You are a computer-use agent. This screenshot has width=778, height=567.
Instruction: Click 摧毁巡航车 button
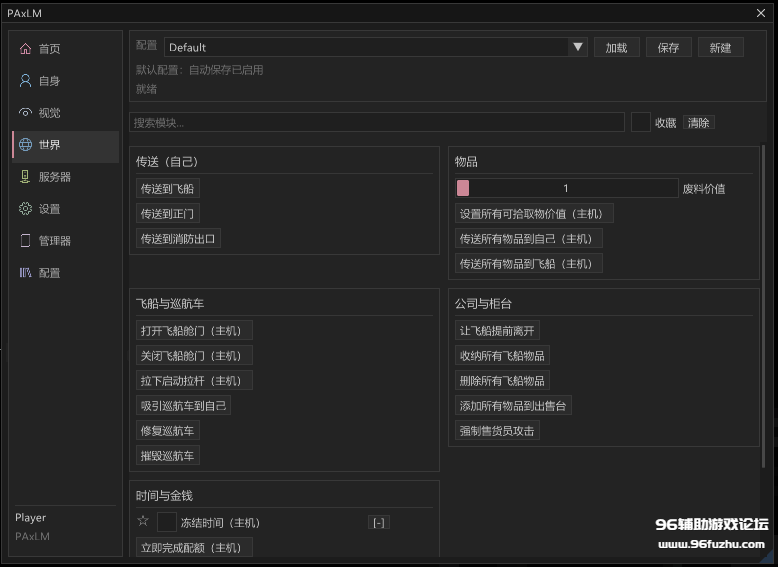point(167,455)
